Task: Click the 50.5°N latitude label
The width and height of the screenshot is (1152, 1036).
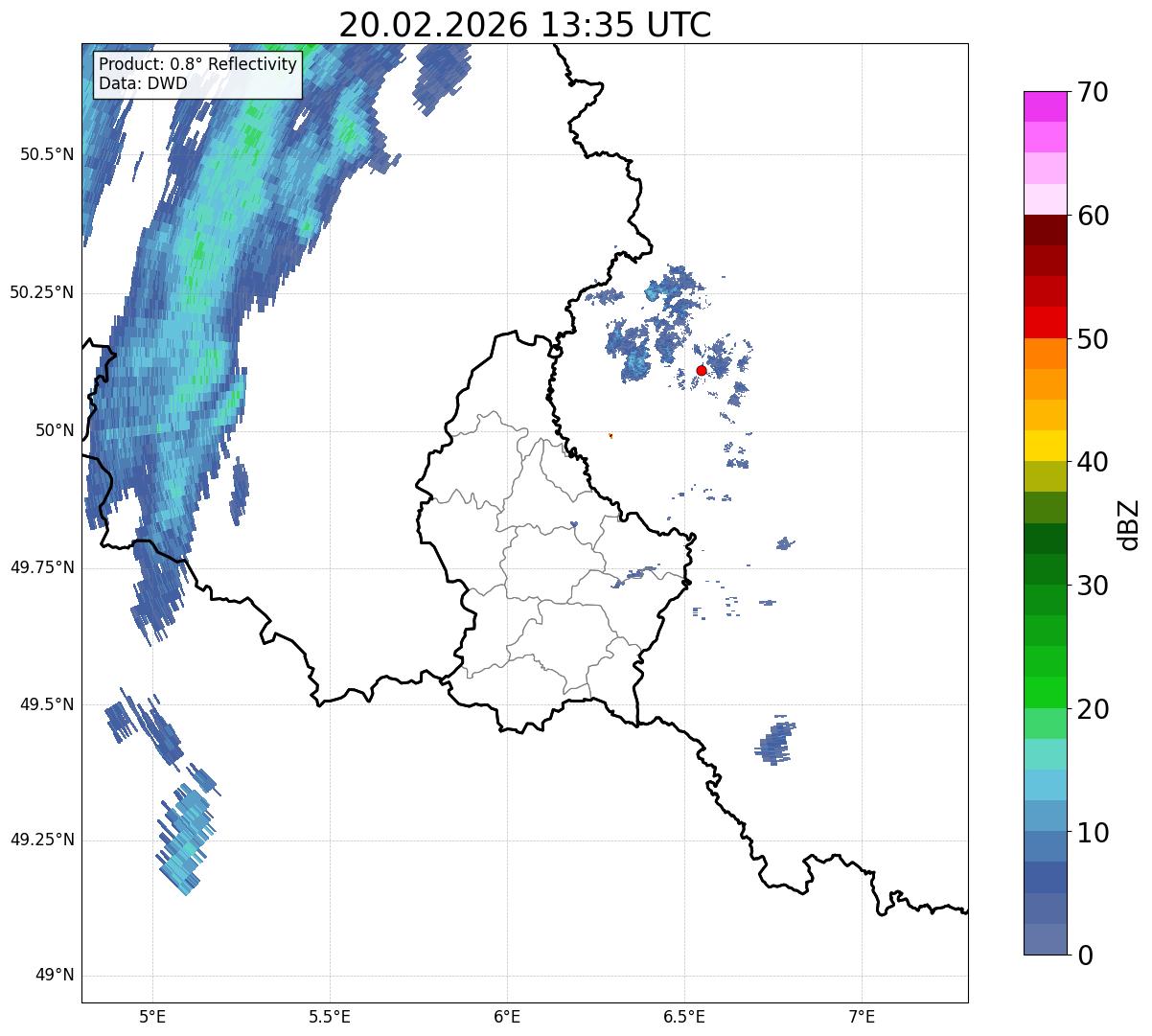Action: 46,154
